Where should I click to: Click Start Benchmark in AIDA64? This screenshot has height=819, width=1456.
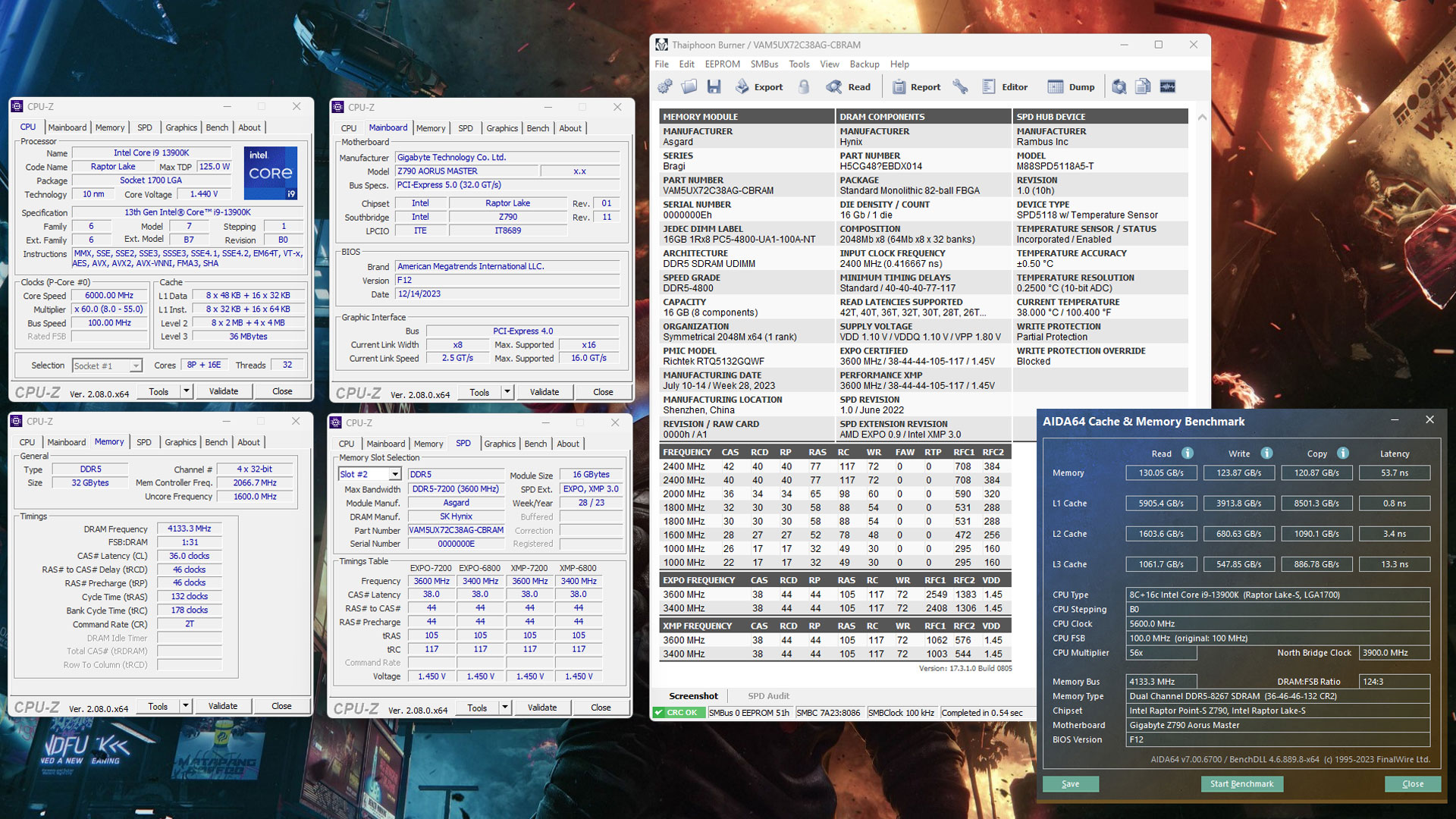(1241, 784)
